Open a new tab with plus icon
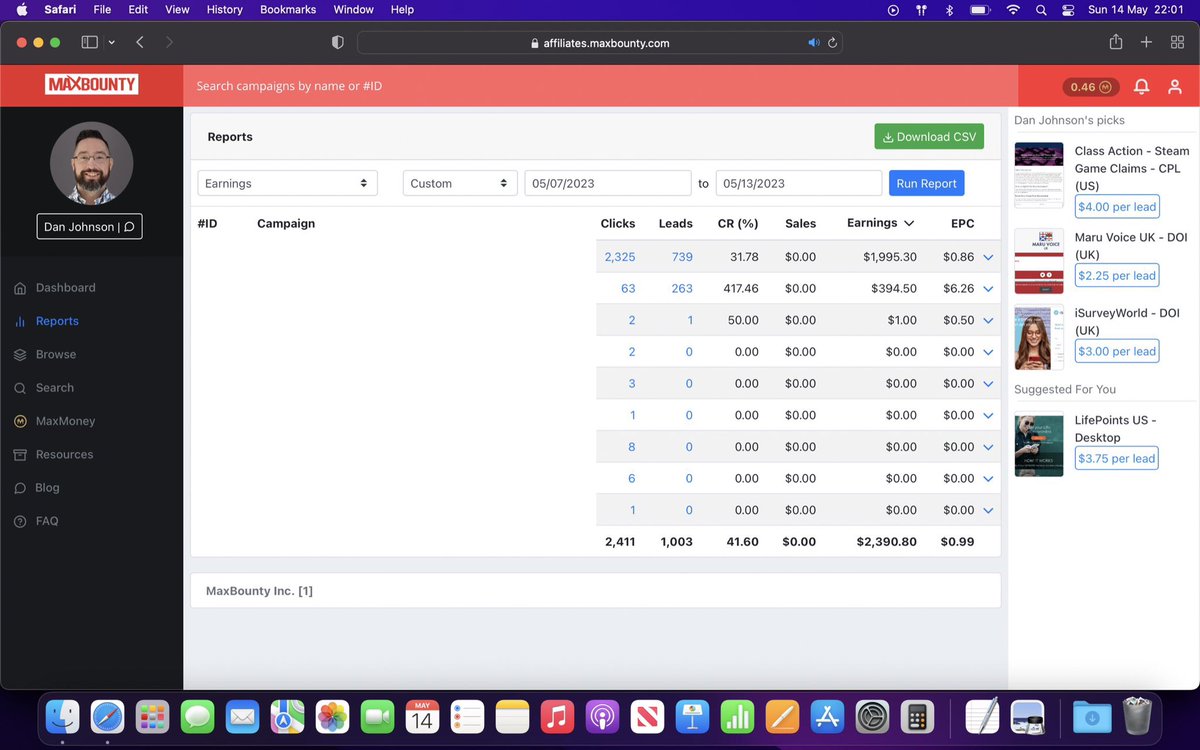Image resolution: width=1200 pixels, height=750 pixels. pos(1147,42)
